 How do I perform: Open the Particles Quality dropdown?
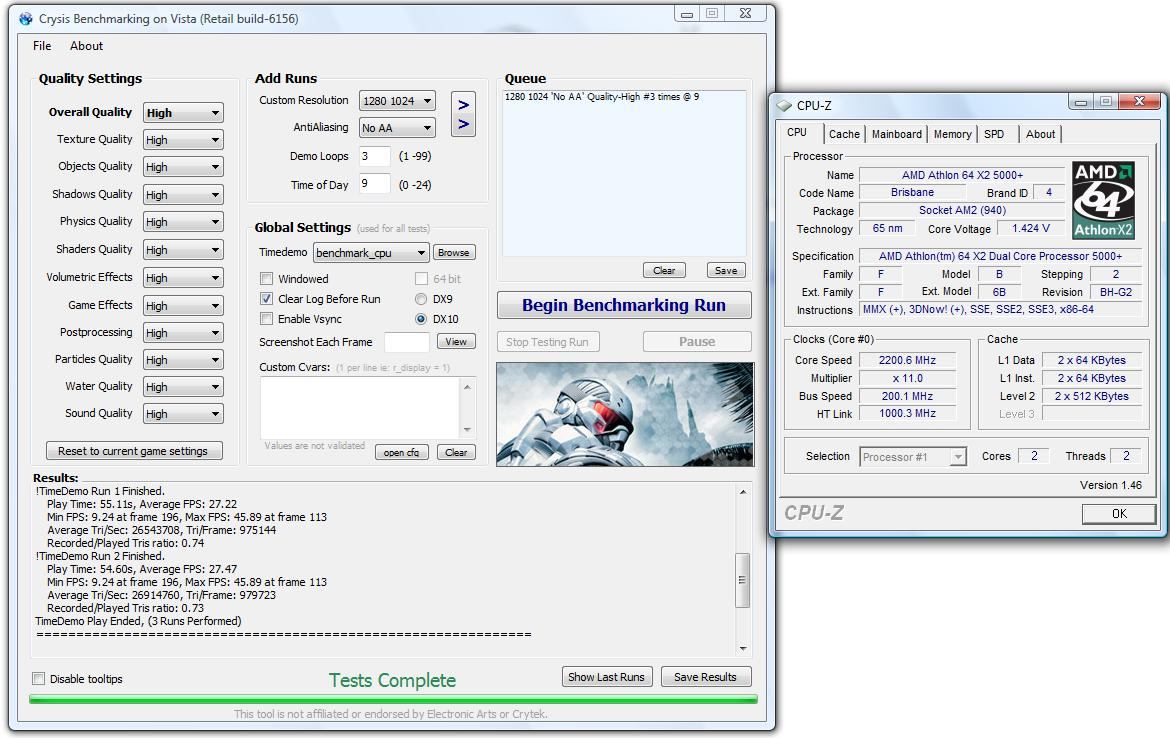point(183,360)
